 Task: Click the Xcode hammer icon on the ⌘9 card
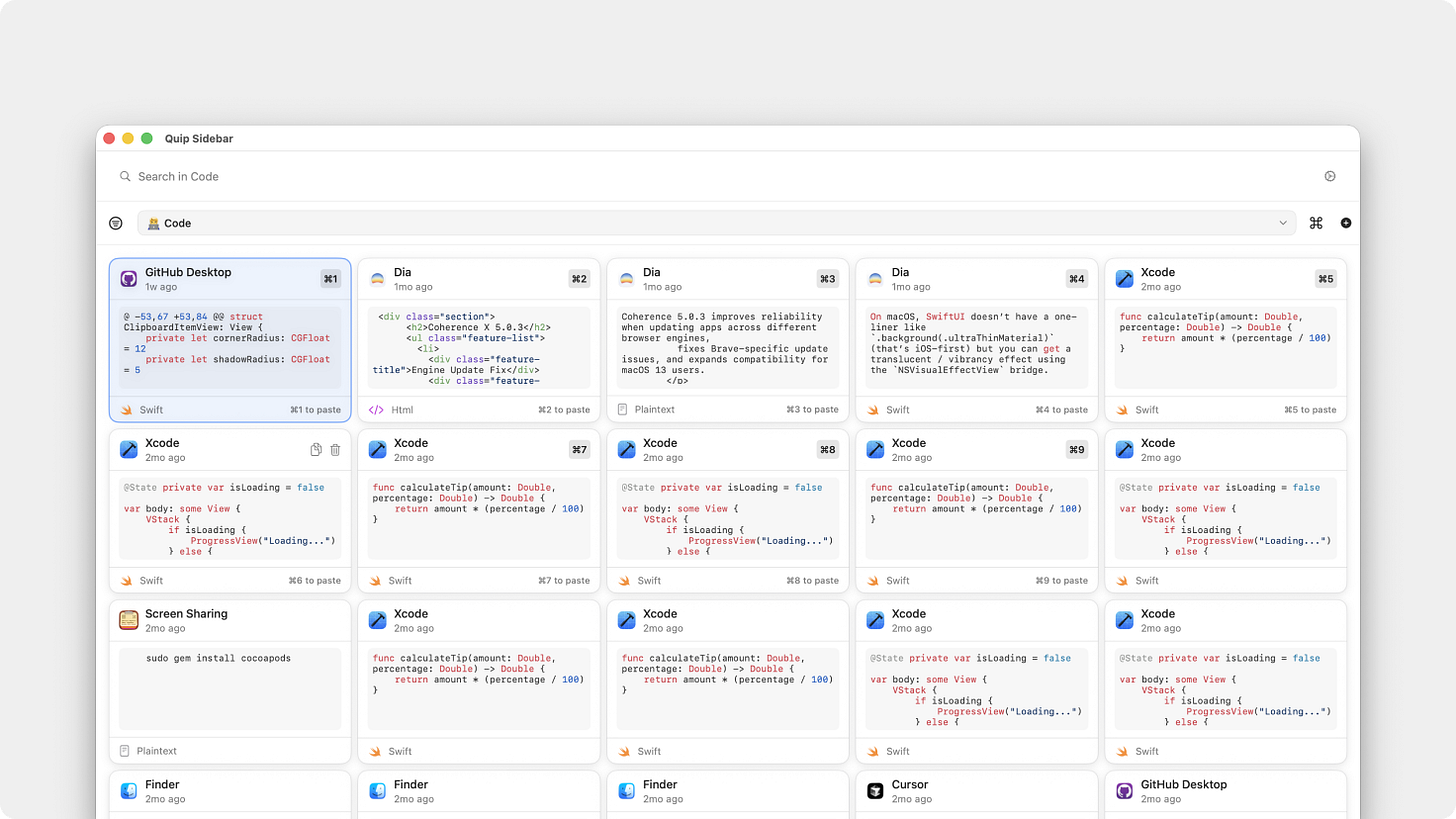coord(875,450)
